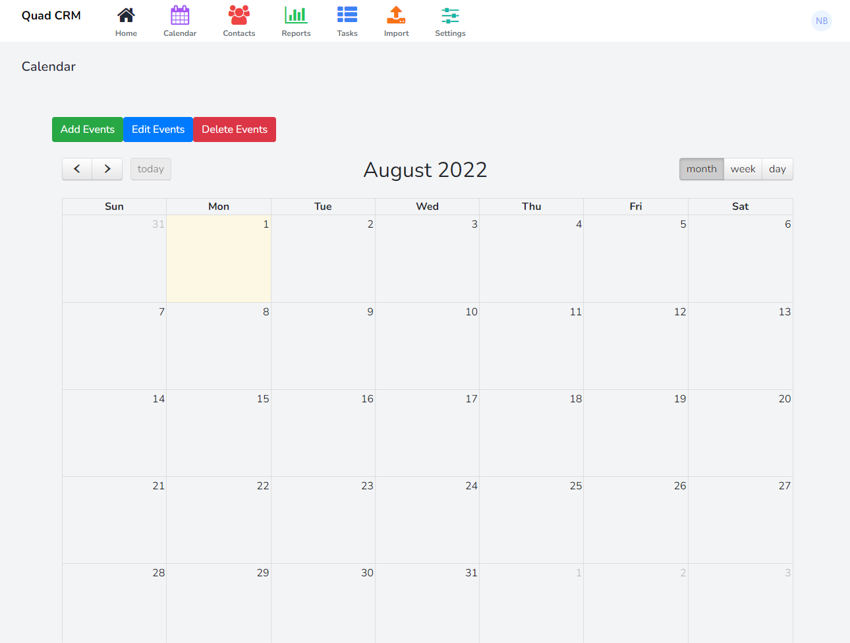Select August 31 on Wednesday
The height and width of the screenshot is (643, 850).
coord(427,603)
